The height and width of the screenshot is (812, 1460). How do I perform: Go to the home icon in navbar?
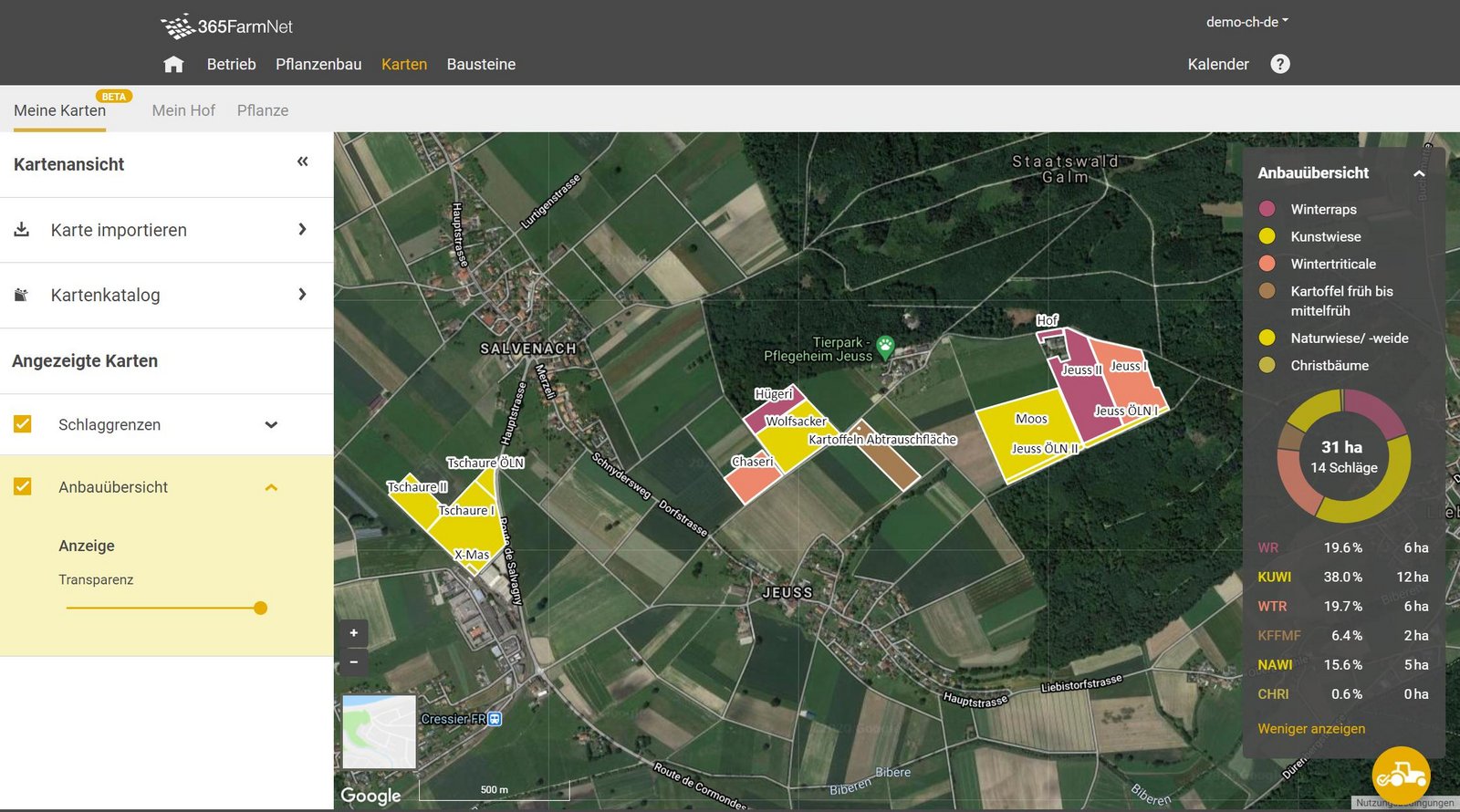[x=173, y=64]
